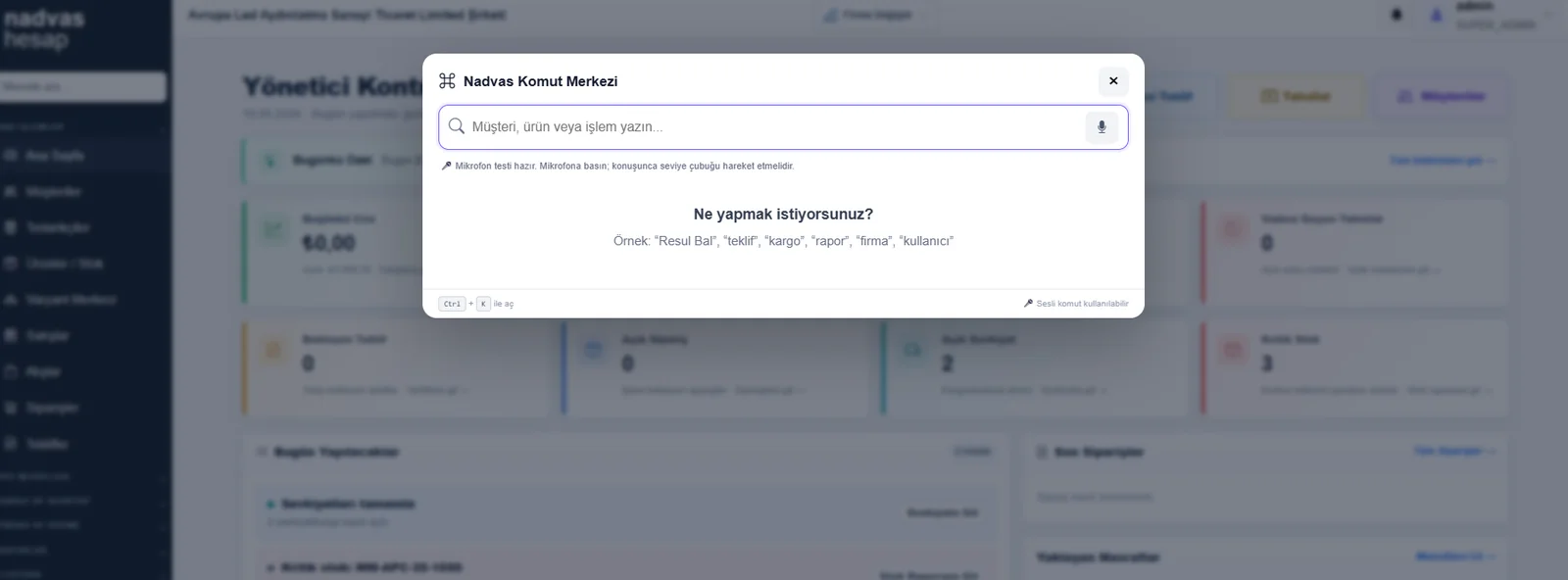Screen dimensions: 1568x580
Task: Click 'Sesli komut kullanılabilir' footer note
Action: pos(1076,304)
